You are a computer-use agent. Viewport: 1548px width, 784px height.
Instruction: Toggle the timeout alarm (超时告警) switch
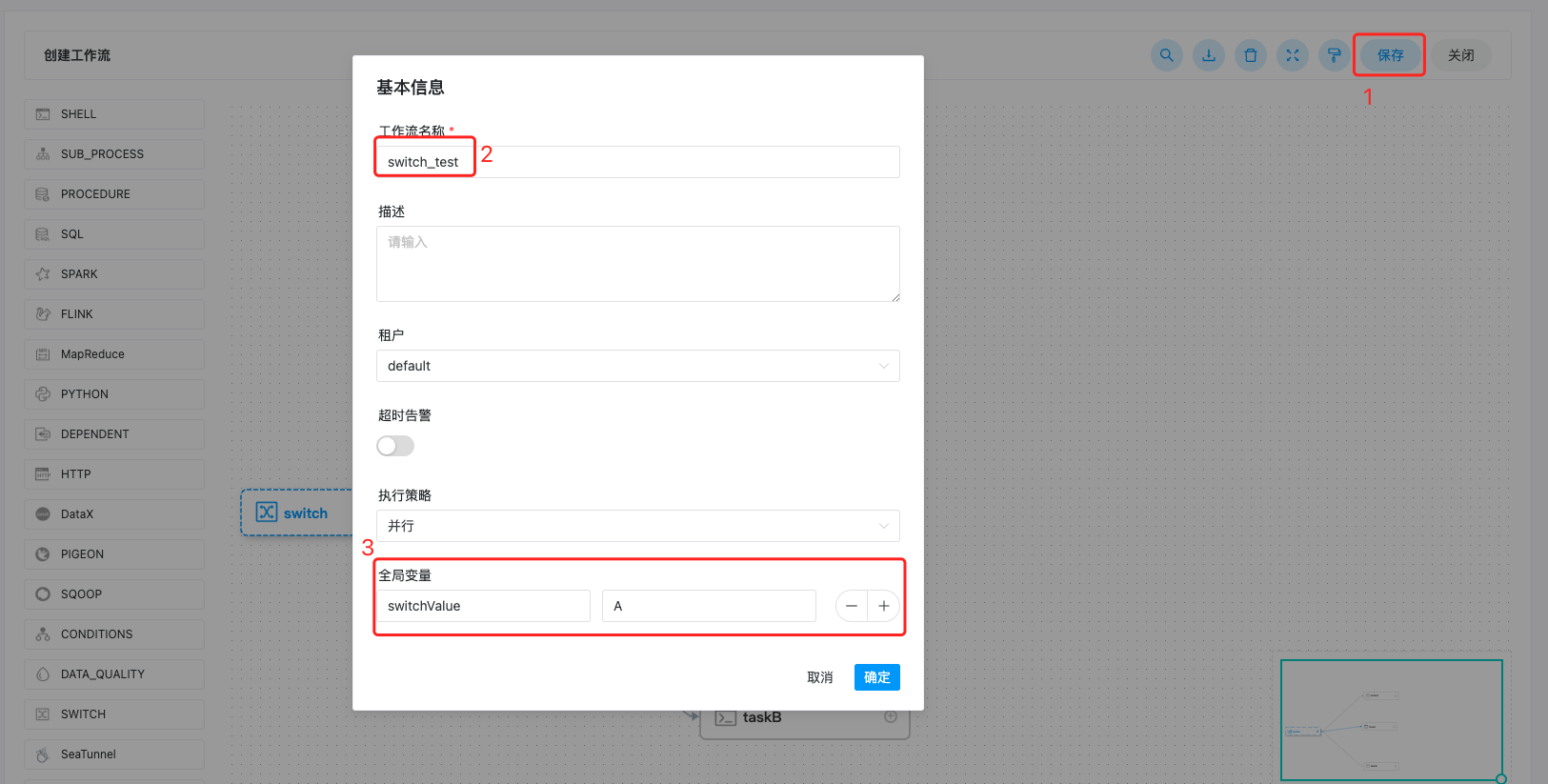coord(395,446)
